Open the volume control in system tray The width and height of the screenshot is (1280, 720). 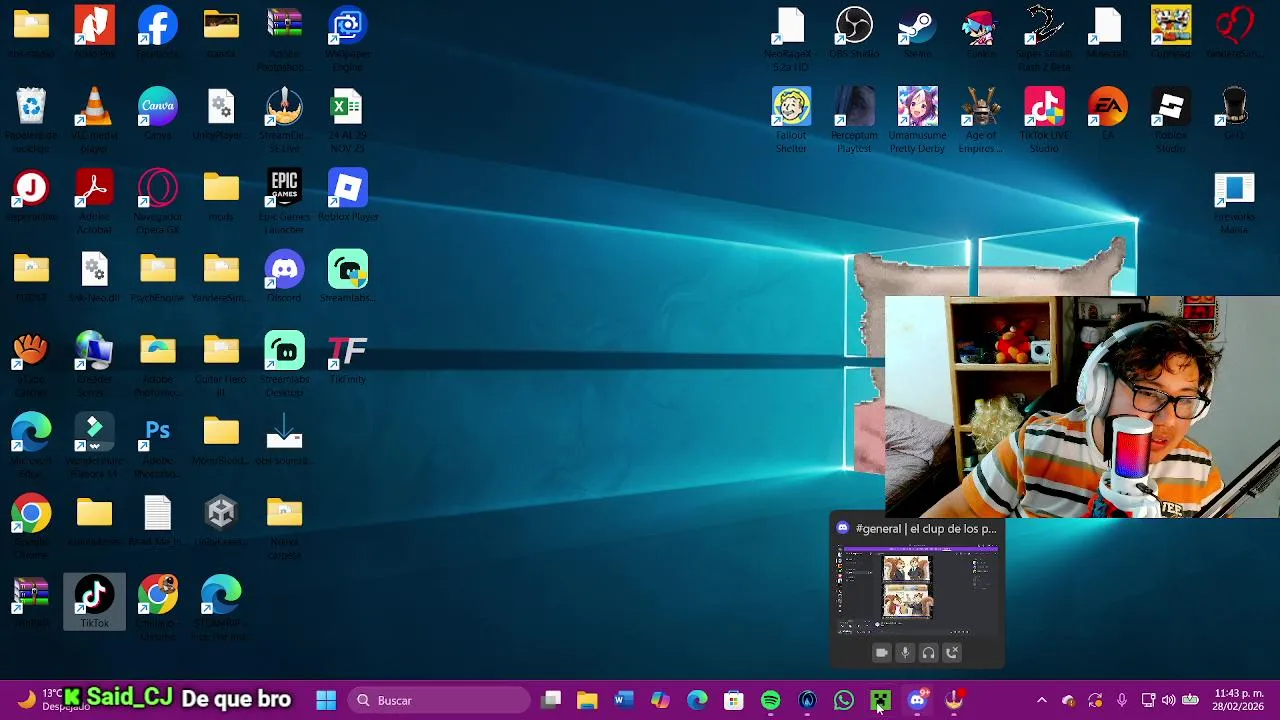pos(1168,700)
